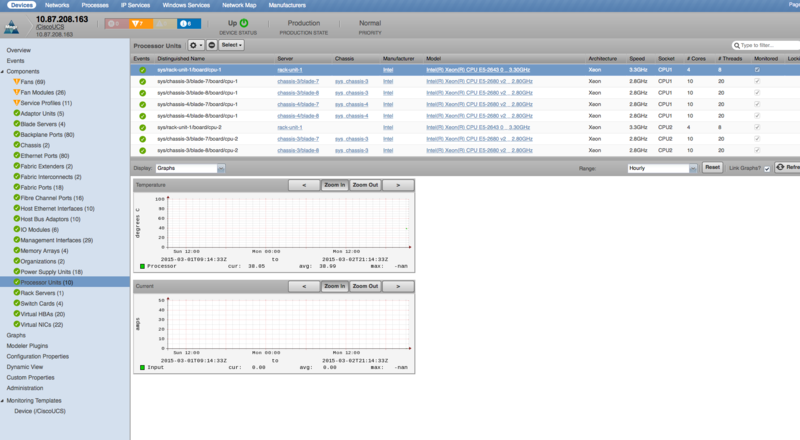
Task: Open the Windows Services tab
Action: pos(186,5)
